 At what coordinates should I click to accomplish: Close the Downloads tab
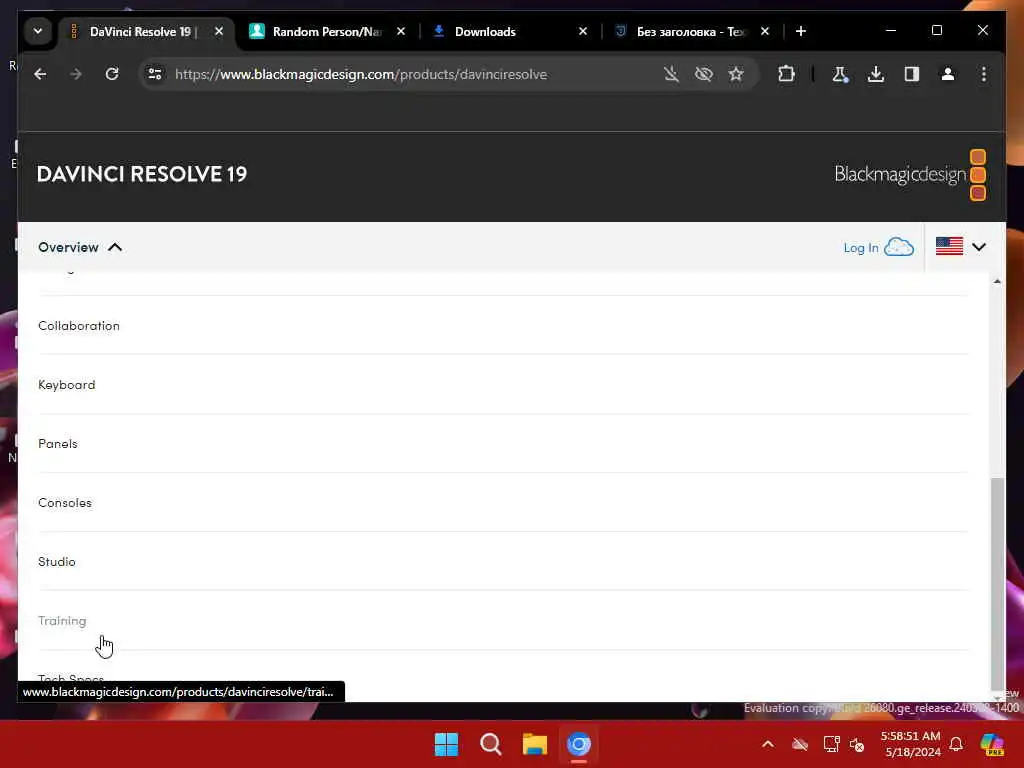click(x=583, y=31)
